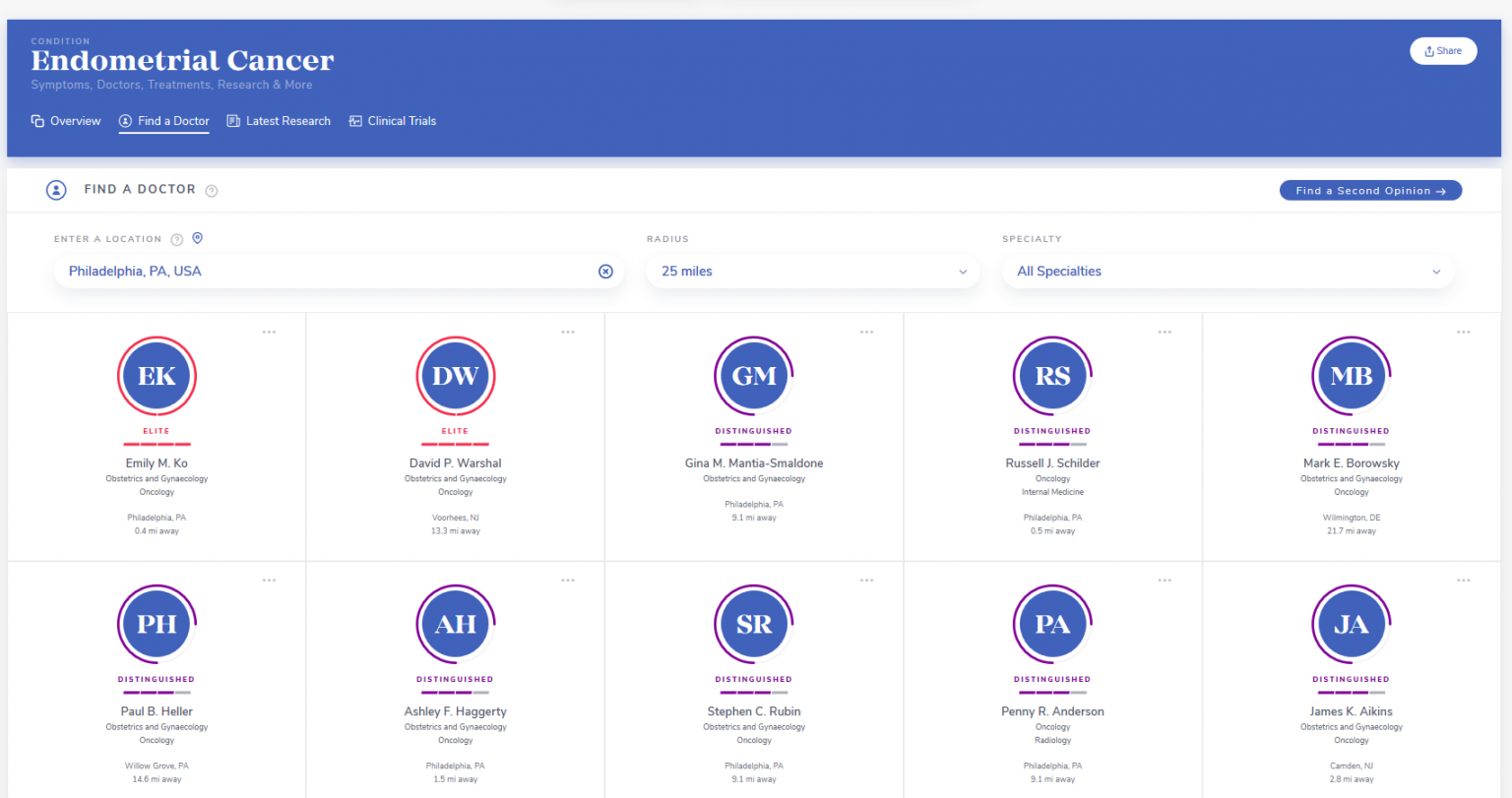Click Find a Second Opinion button
This screenshot has width=1512, height=798.
coord(1369,191)
